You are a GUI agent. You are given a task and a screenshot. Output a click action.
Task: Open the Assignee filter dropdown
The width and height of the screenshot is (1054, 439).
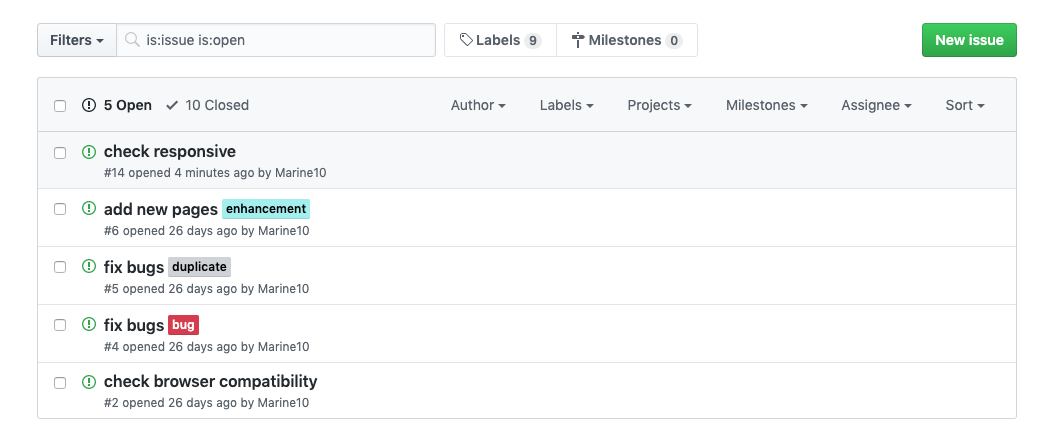tap(876, 105)
